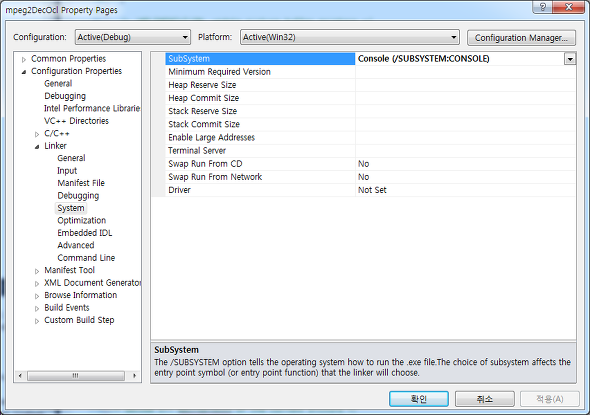Image resolution: width=590 pixels, height=415 pixels.
Task: Select the Swap Run From Network property
Action: [x=260, y=177]
